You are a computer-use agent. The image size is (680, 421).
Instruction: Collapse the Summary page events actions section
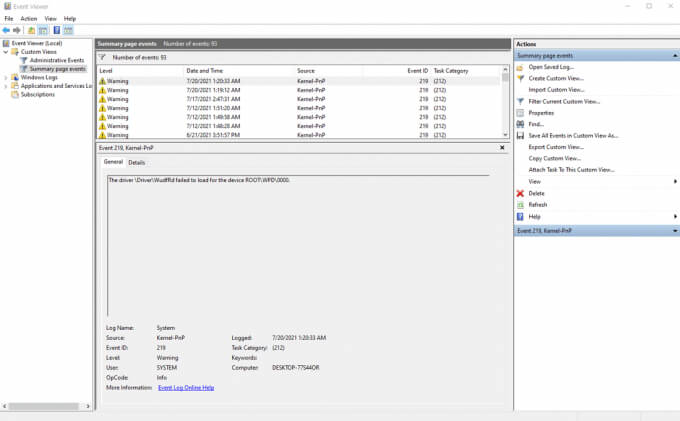click(x=675, y=56)
